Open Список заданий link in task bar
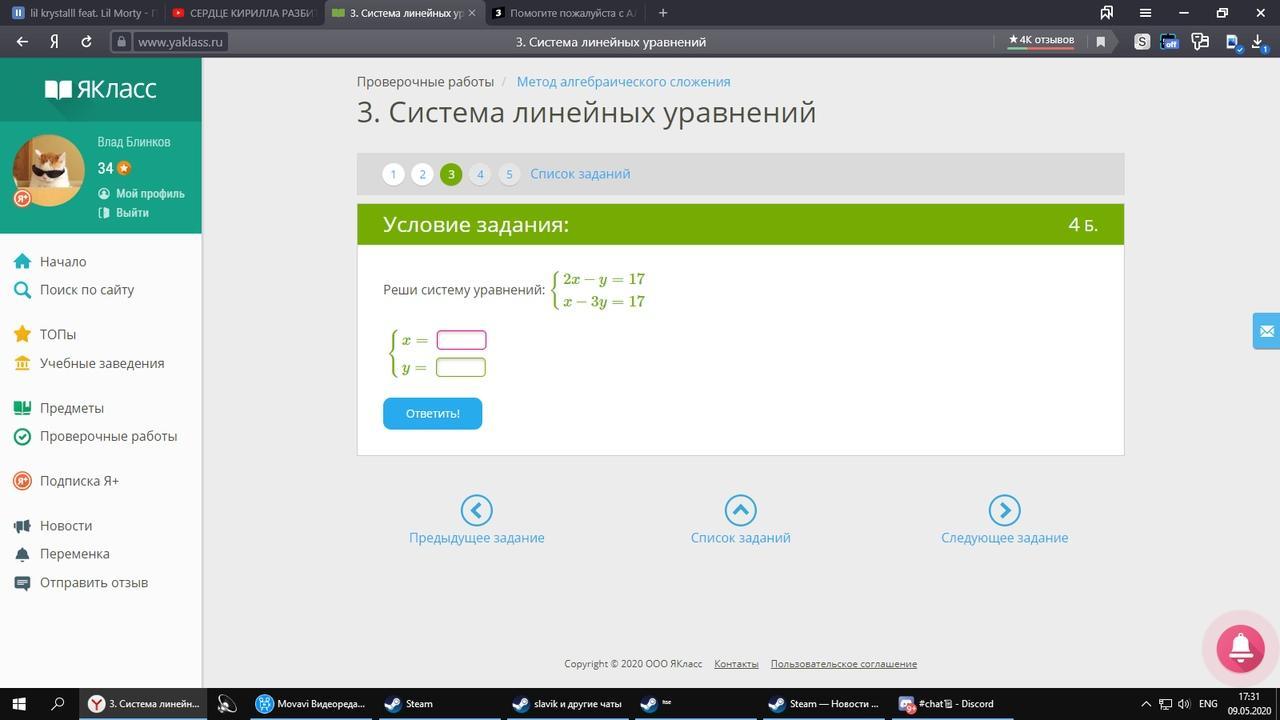Image resolution: width=1280 pixels, height=720 pixels. pyautogui.click(x=580, y=174)
